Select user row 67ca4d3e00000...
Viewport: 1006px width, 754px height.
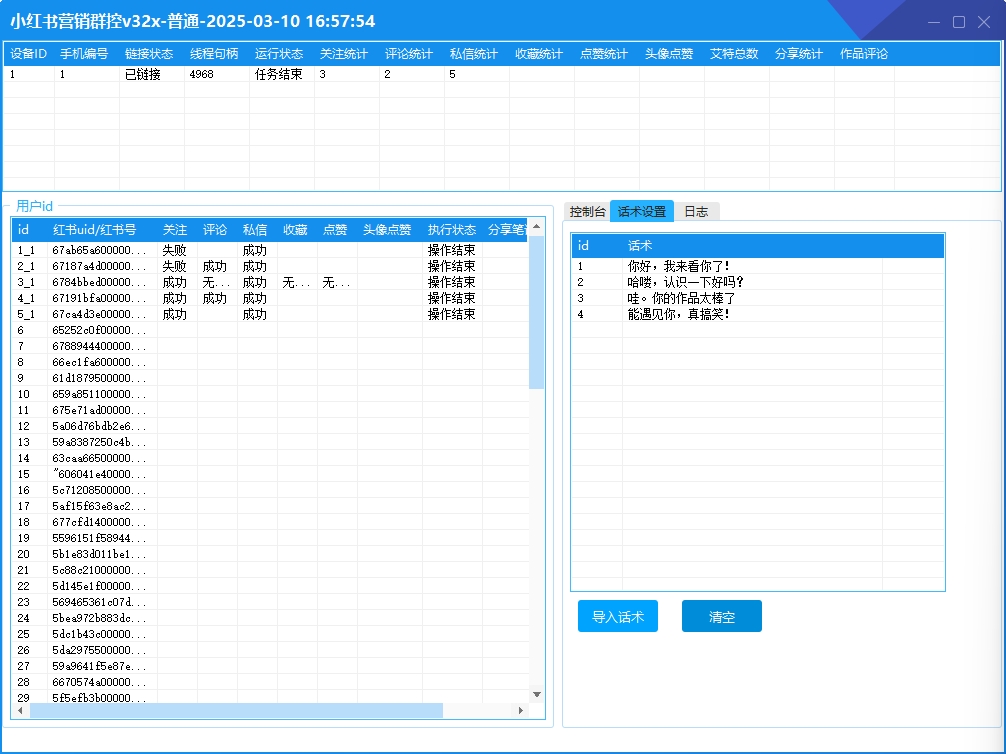(x=269, y=314)
